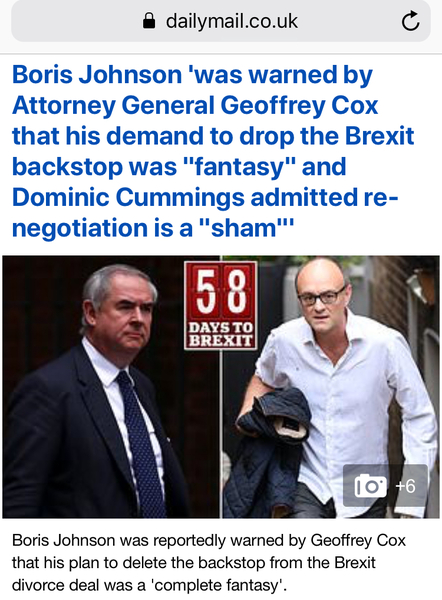Tap the 'negotiation is a sham' headline line

[153, 228]
